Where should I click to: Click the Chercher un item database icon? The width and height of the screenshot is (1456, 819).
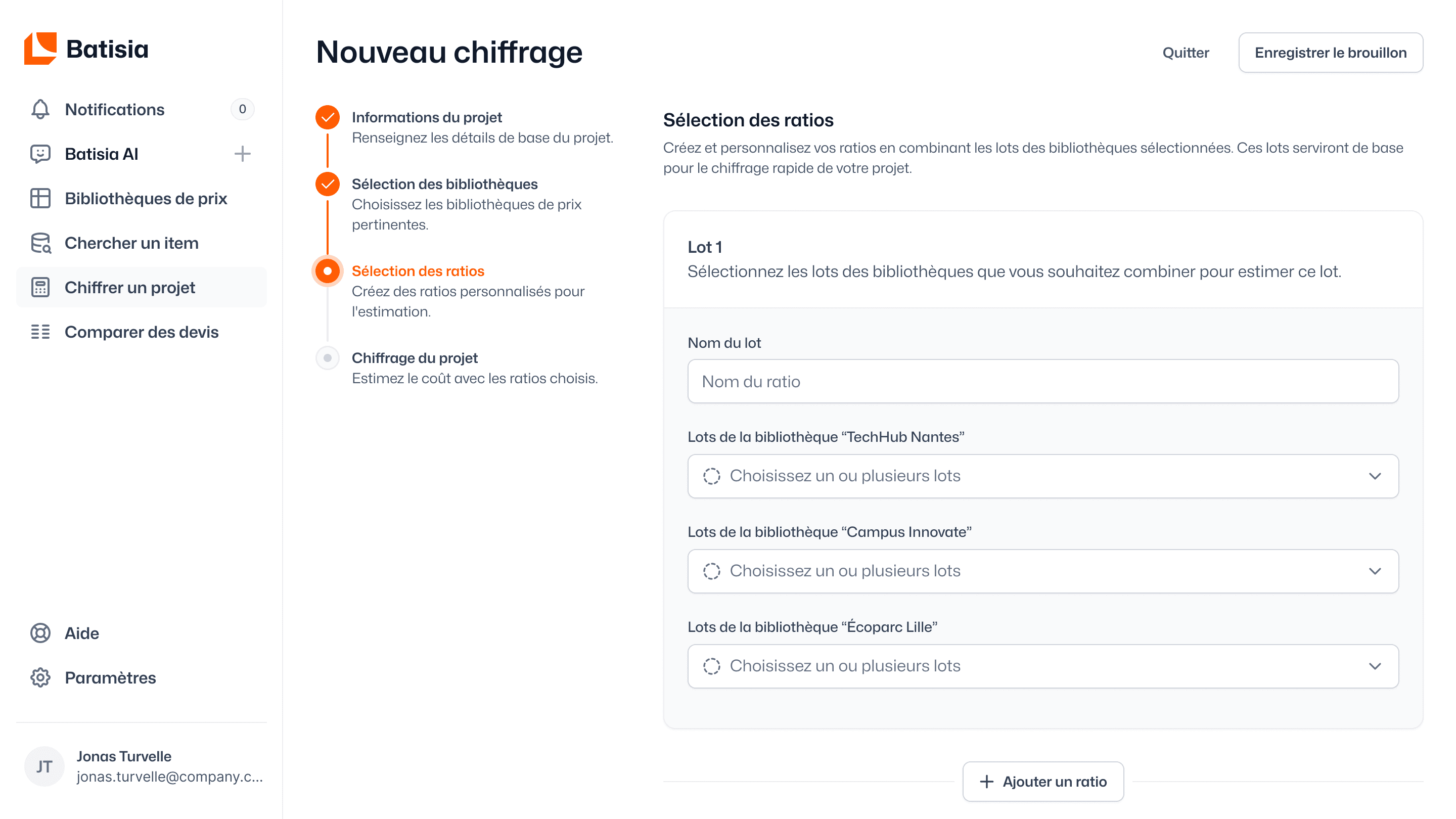click(40, 243)
